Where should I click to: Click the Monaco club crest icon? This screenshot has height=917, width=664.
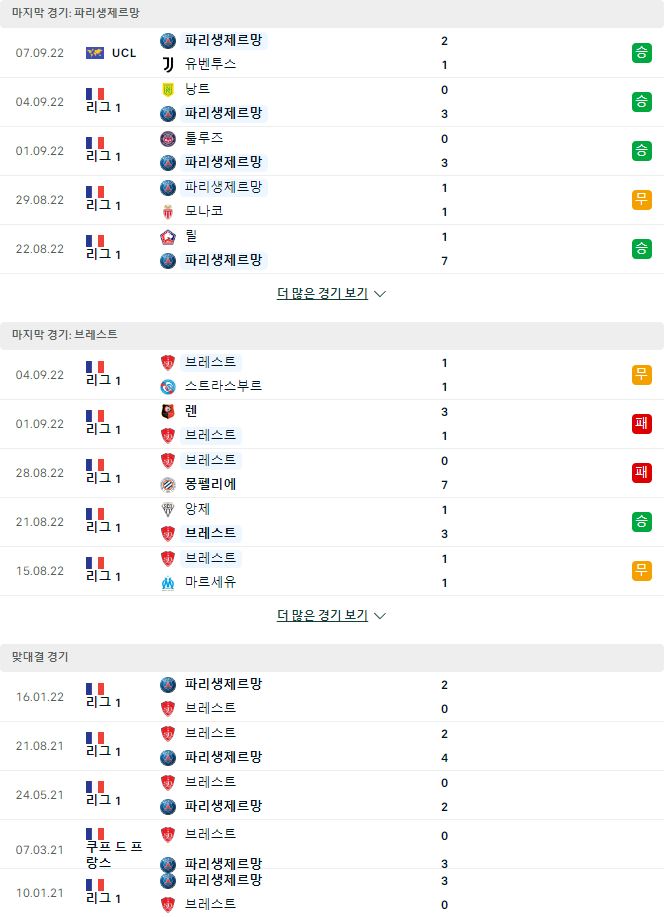168,212
